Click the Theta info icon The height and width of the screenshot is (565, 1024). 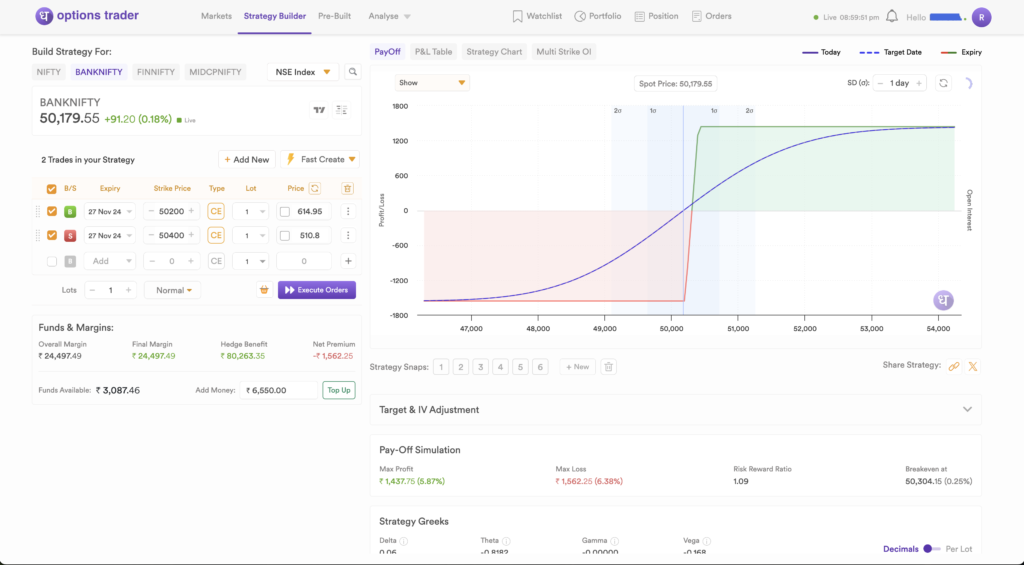click(x=506, y=541)
